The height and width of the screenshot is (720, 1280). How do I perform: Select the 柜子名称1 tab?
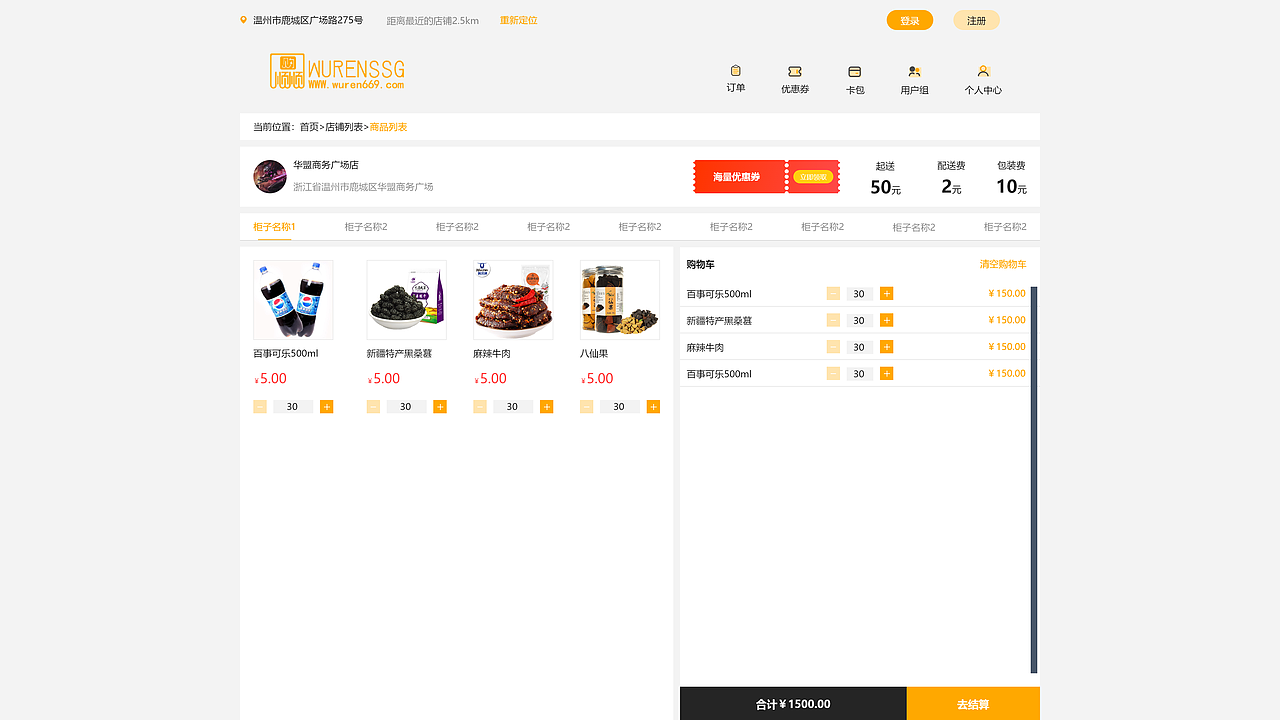pyautogui.click(x=274, y=227)
